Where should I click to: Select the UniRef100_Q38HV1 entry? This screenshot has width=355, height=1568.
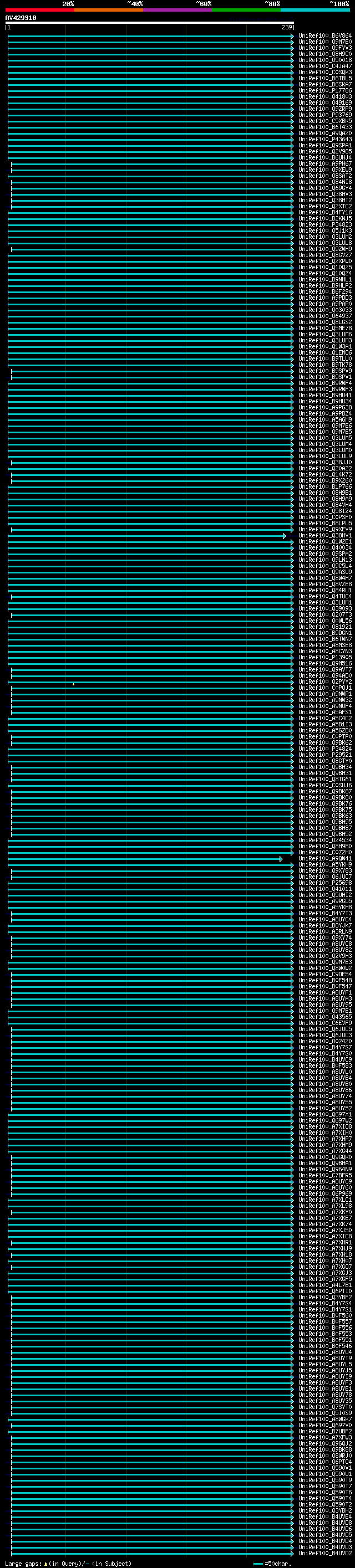pyautogui.click(x=325, y=536)
